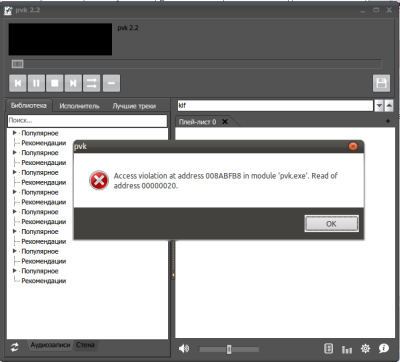Switch to the Стена bottom tab
400x362 pixels.
(x=85, y=345)
